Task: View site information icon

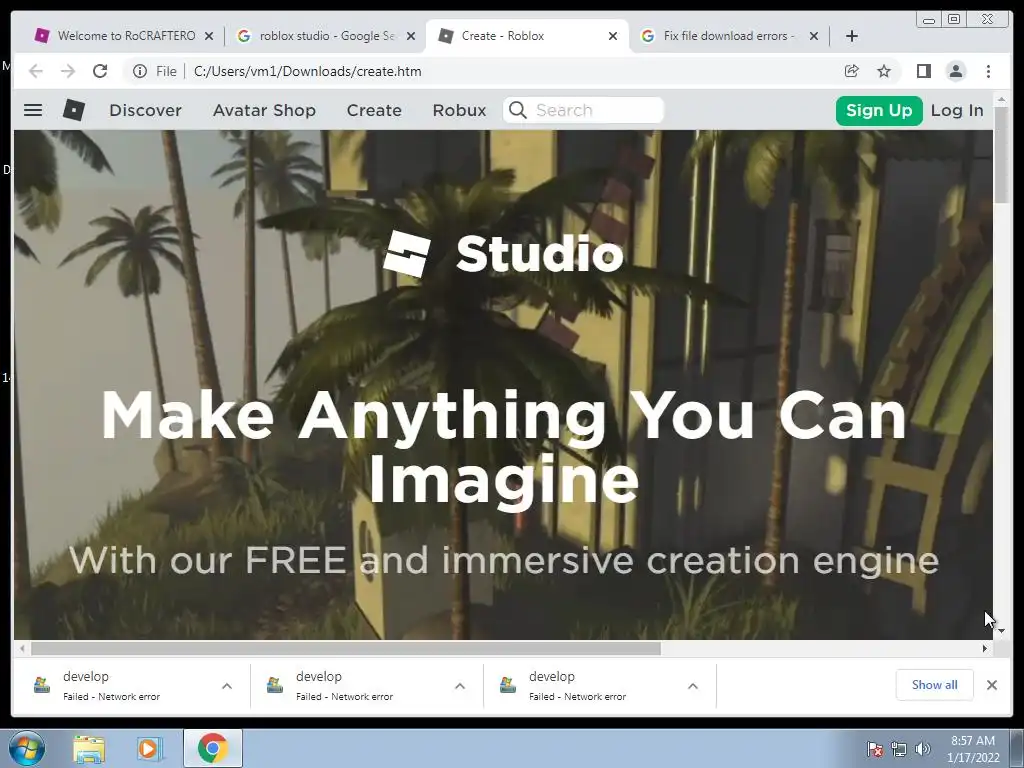Action: pyautogui.click(x=140, y=71)
